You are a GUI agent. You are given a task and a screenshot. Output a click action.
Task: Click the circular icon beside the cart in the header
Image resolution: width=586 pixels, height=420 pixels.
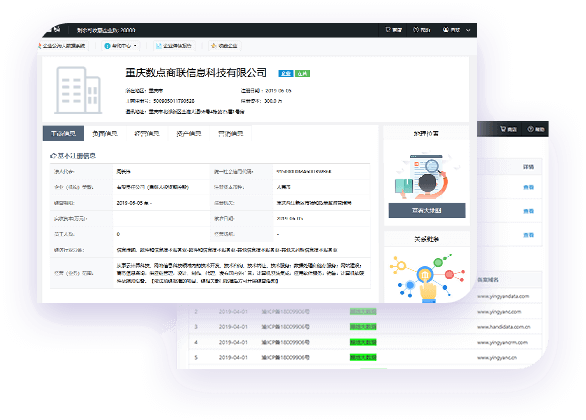coord(416,30)
